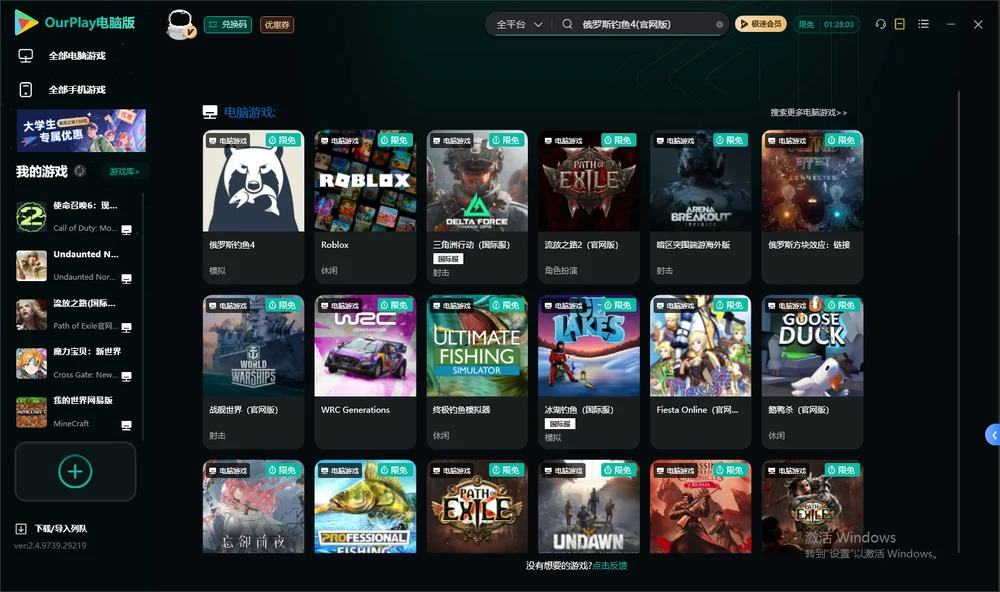Click ver:2.4.9739.29219 version text

(x=50, y=546)
